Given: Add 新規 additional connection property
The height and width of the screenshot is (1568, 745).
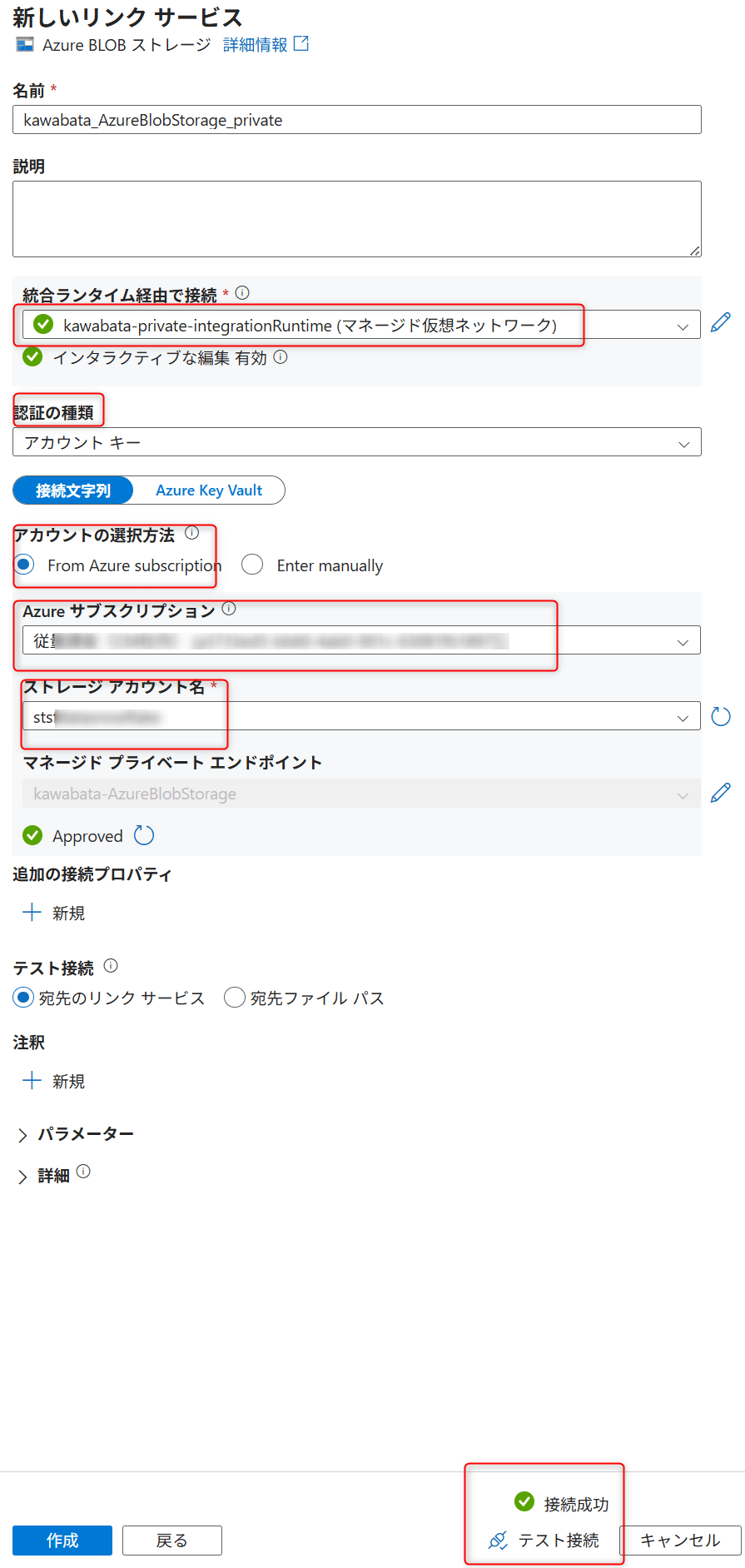Looking at the screenshot, I should coord(54,913).
